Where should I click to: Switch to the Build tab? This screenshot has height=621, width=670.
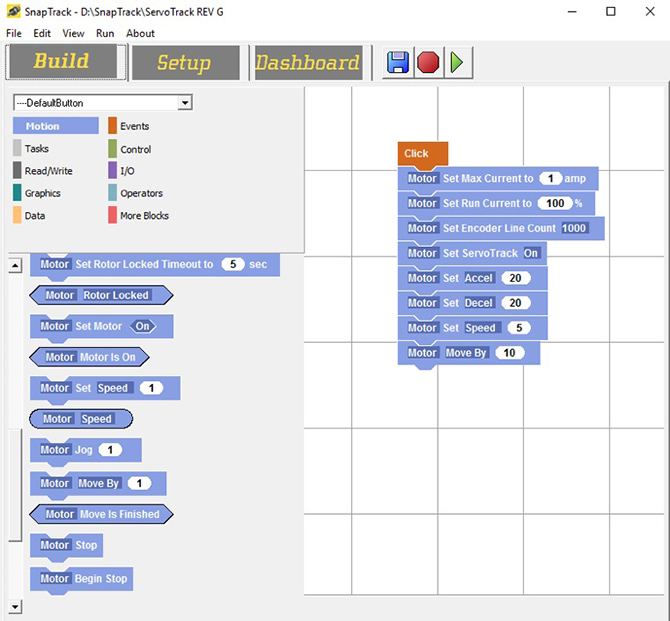pyautogui.click(x=63, y=62)
